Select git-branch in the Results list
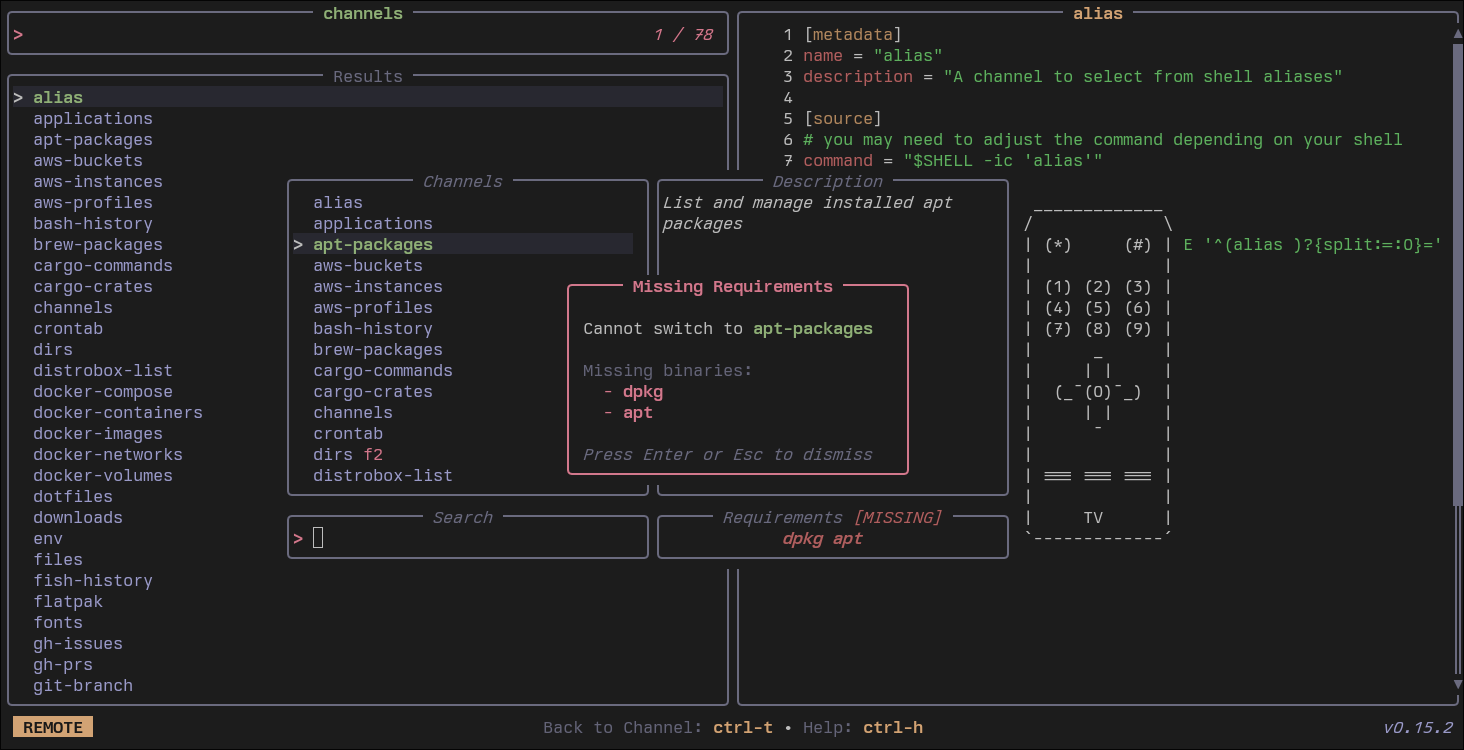This screenshot has width=1464, height=750. pyautogui.click(x=83, y=686)
